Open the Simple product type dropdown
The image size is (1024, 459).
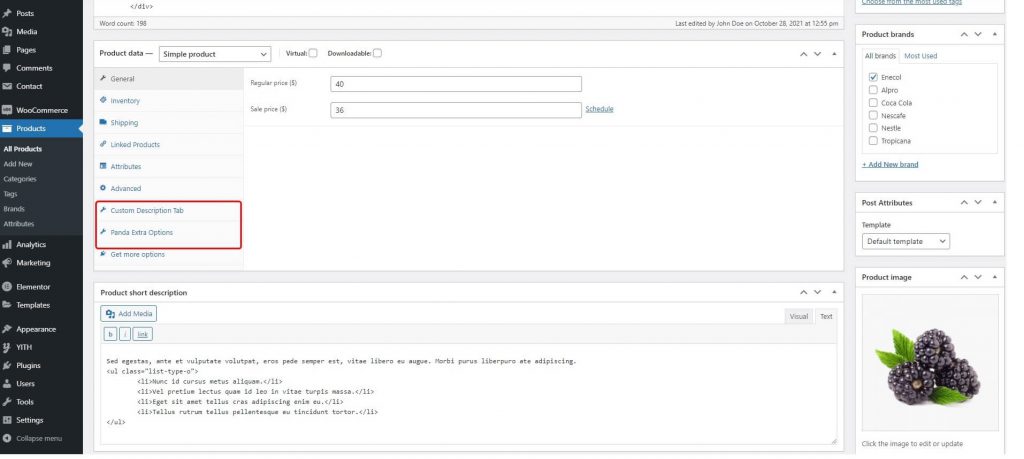[215, 54]
